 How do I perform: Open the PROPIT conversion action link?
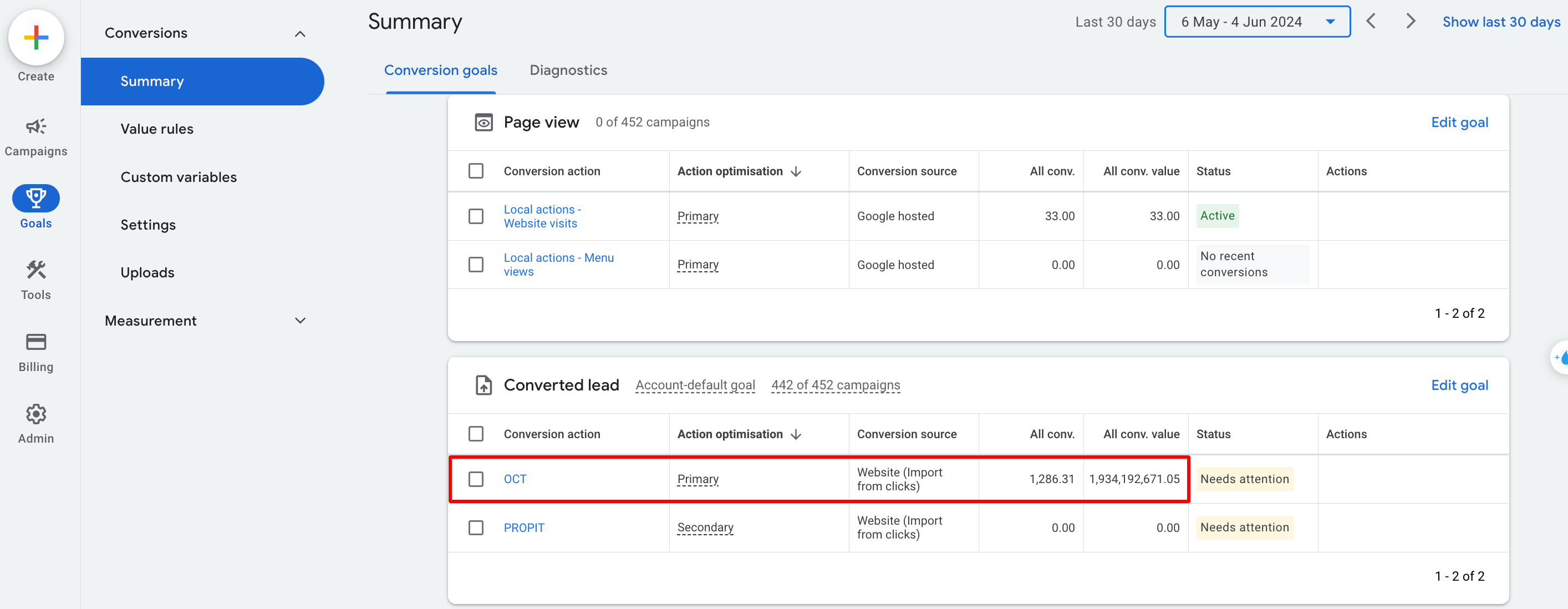point(523,528)
